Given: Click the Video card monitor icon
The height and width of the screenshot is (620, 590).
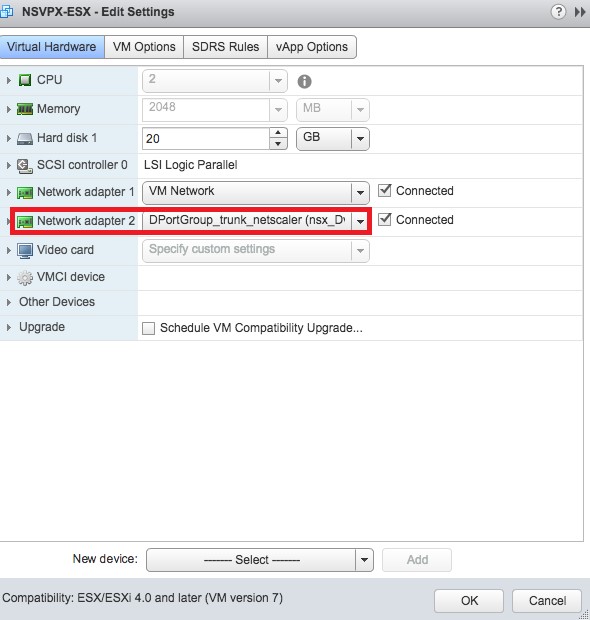Looking at the screenshot, I should (x=25, y=251).
